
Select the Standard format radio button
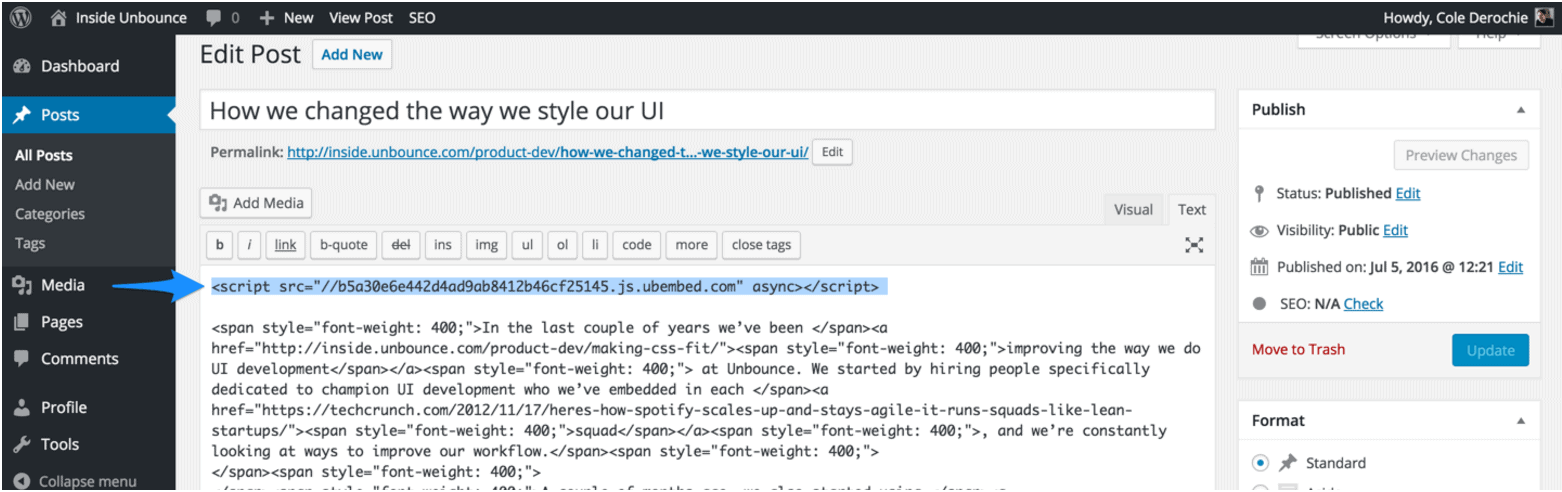1260,463
